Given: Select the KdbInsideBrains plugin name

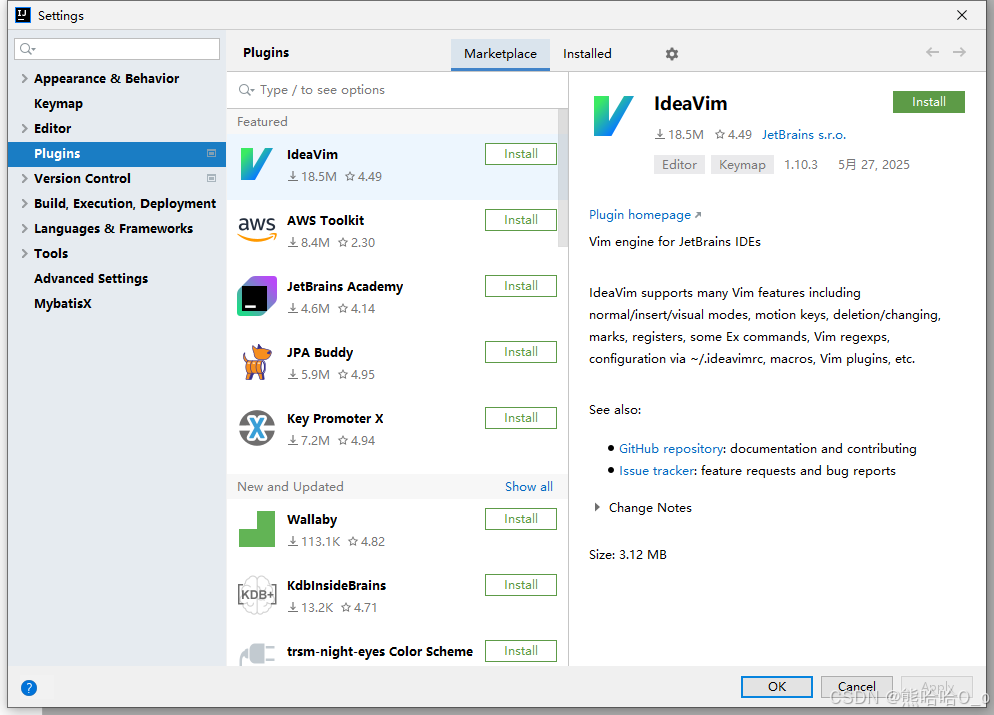Looking at the screenshot, I should click(x=336, y=586).
